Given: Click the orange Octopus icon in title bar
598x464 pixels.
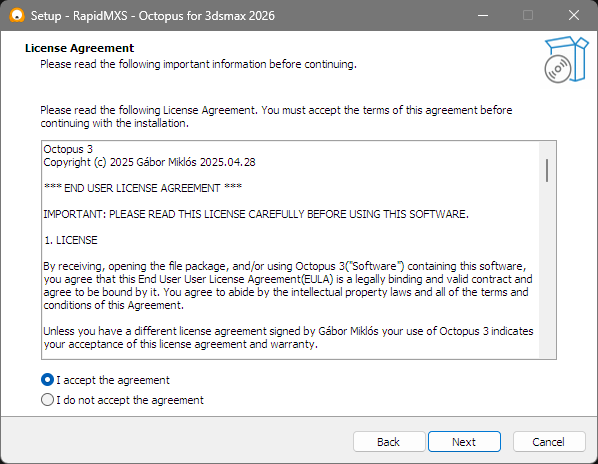Looking at the screenshot, I should pos(17,16).
